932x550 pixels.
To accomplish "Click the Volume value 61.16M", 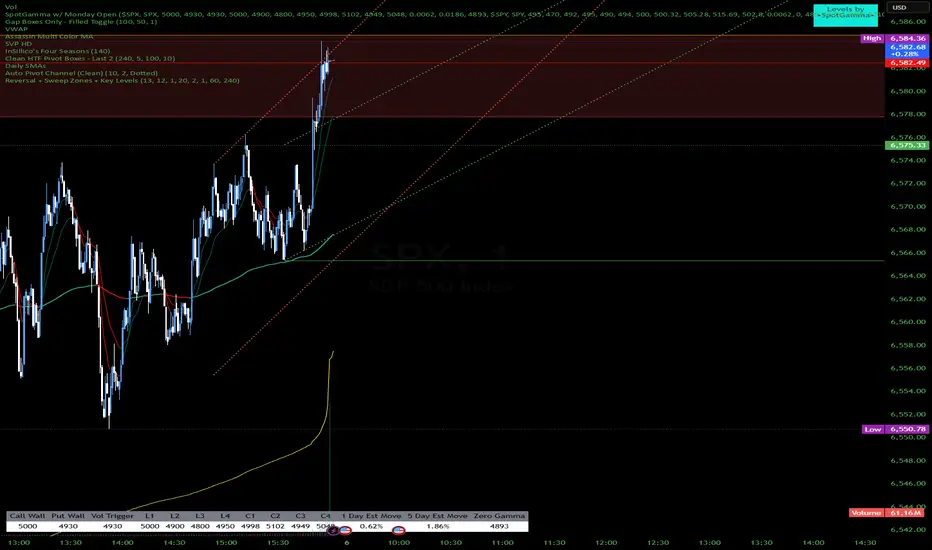I will 905,513.
